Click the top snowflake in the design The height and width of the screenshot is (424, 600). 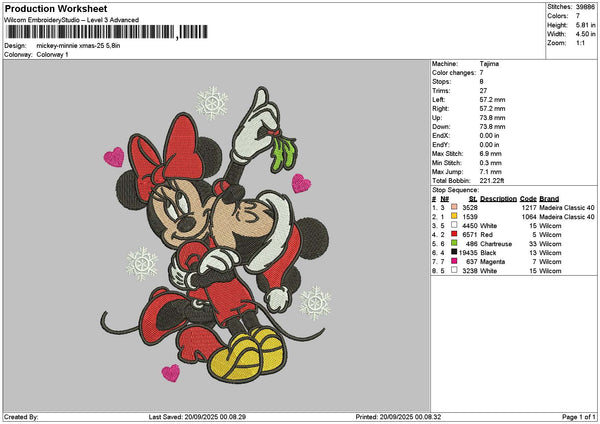[x=212, y=103]
